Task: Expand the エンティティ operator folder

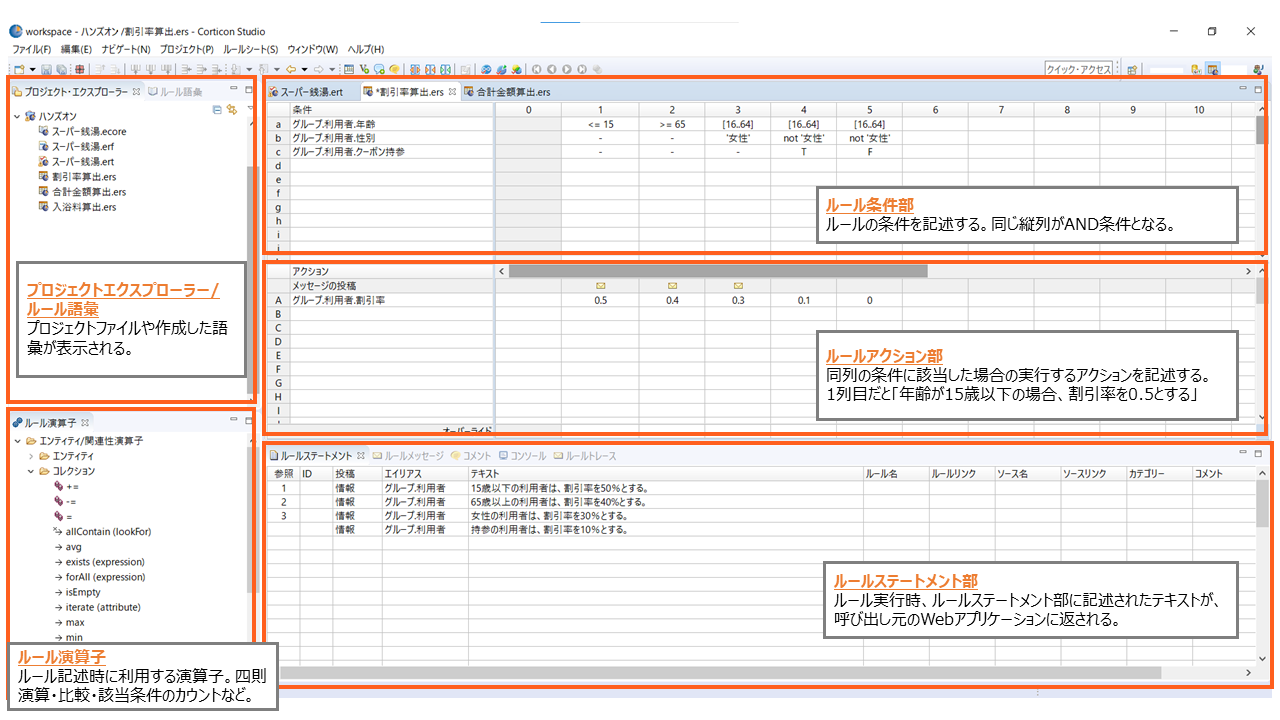Action: click(31, 456)
